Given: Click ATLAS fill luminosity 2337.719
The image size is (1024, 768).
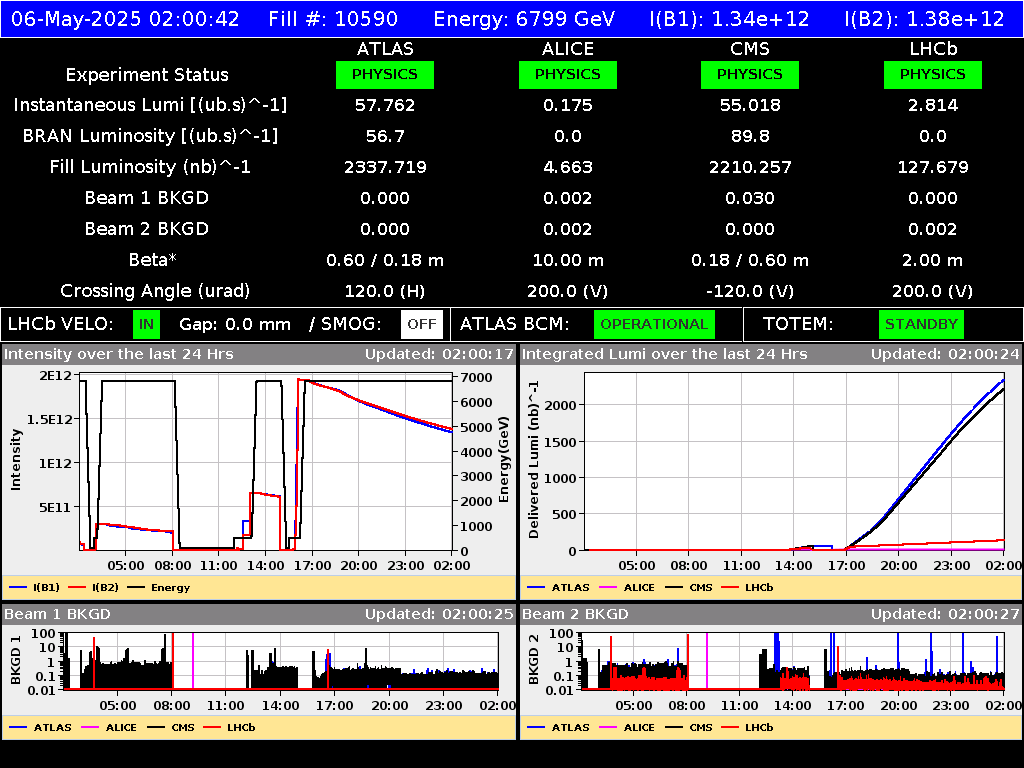Looking at the screenshot, I should (385, 167).
